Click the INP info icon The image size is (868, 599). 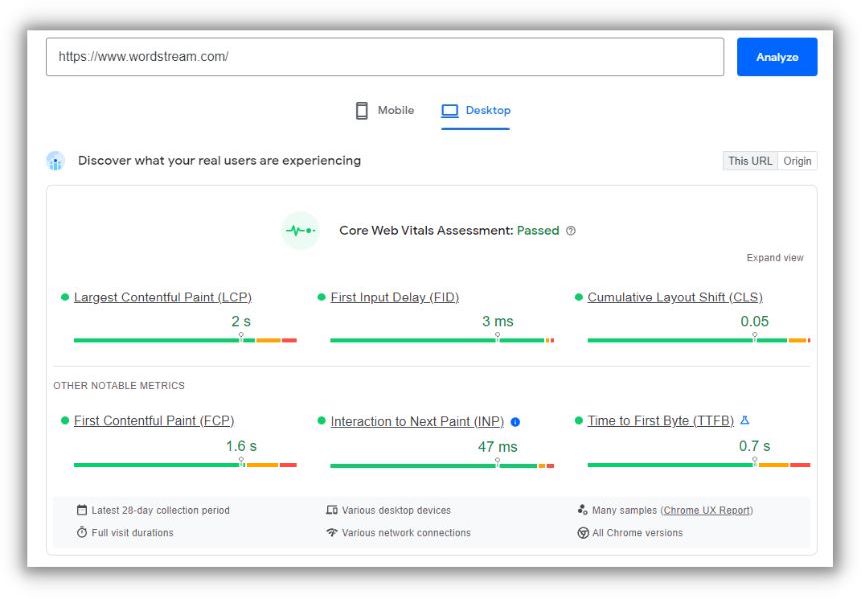(515, 422)
